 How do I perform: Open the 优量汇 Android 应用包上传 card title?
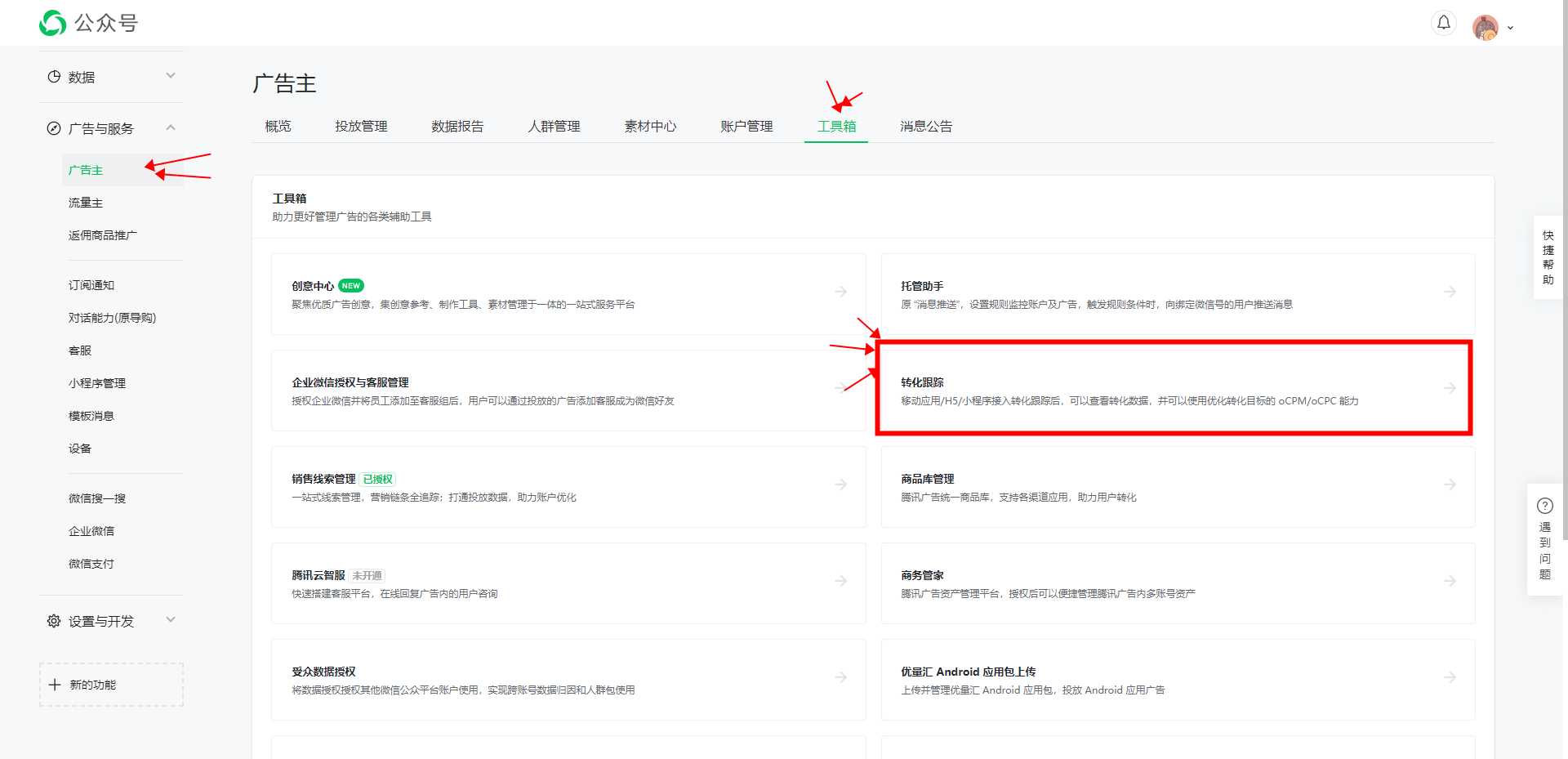968,672
